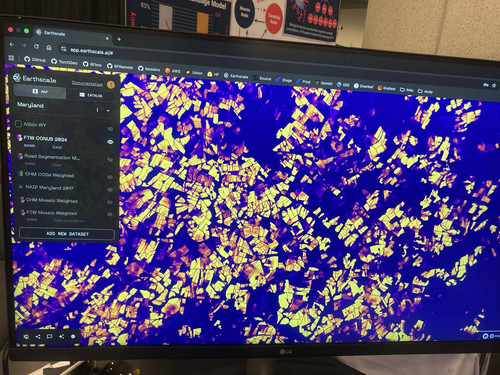Toggle visibility of Road Segmentation layer
The height and width of the screenshot is (375, 500).
pyautogui.click(x=110, y=160)
